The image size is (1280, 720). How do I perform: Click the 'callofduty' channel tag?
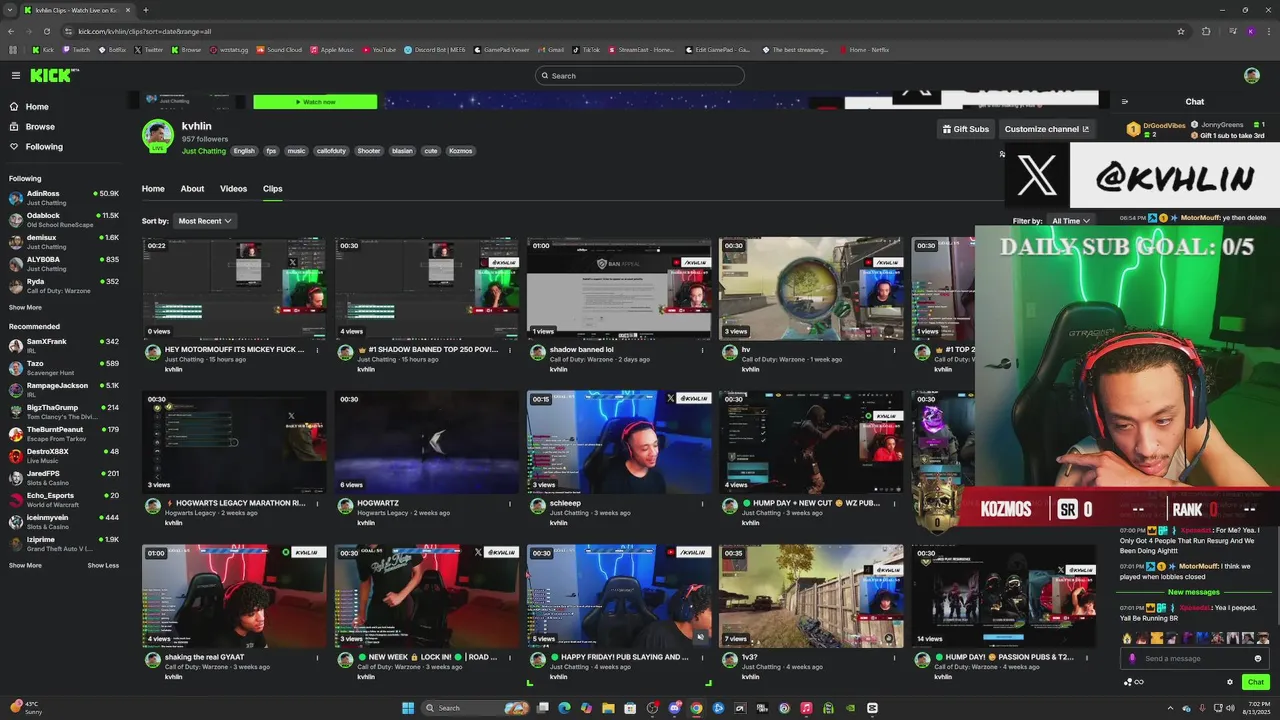(x=330, y=151)
